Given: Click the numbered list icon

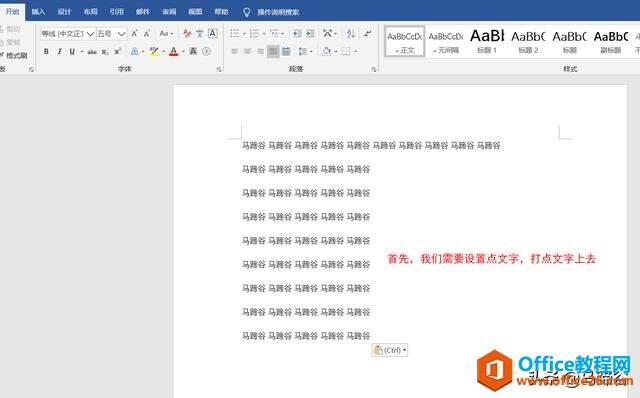Looking at the screenshot, I should (254, 33).
